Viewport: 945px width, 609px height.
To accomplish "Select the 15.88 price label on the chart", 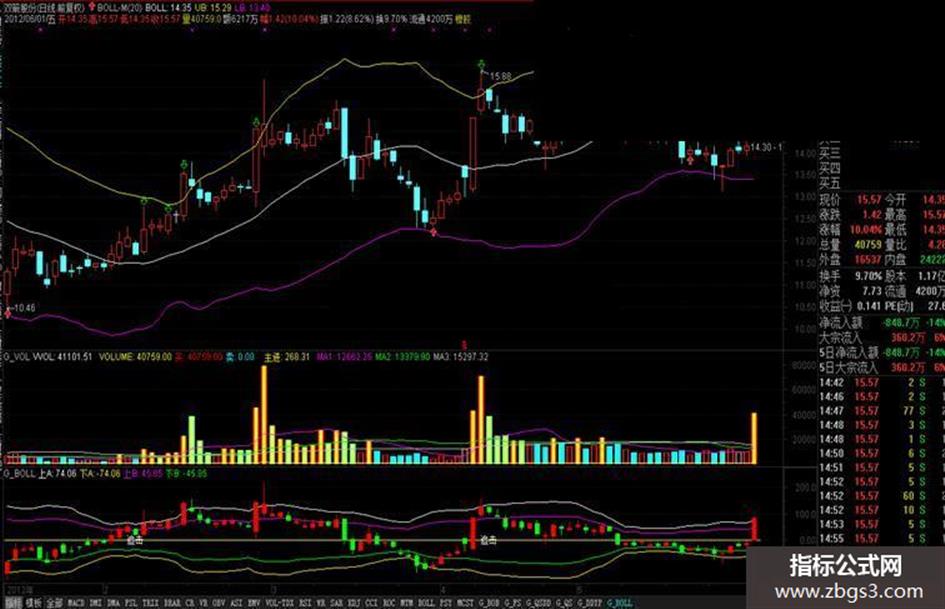I will [500, 76].
